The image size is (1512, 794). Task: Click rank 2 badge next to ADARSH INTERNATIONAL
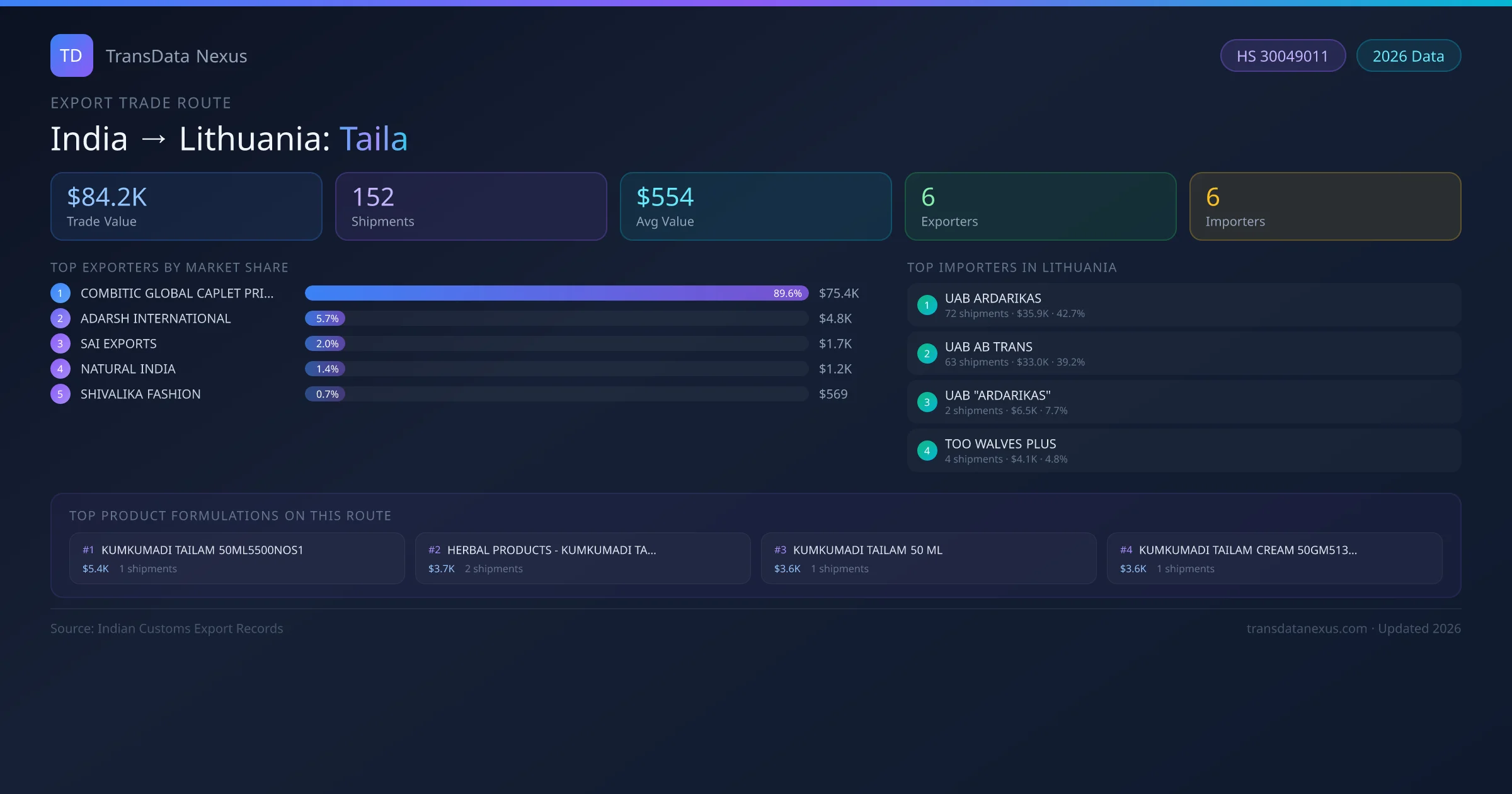(60, 318)
